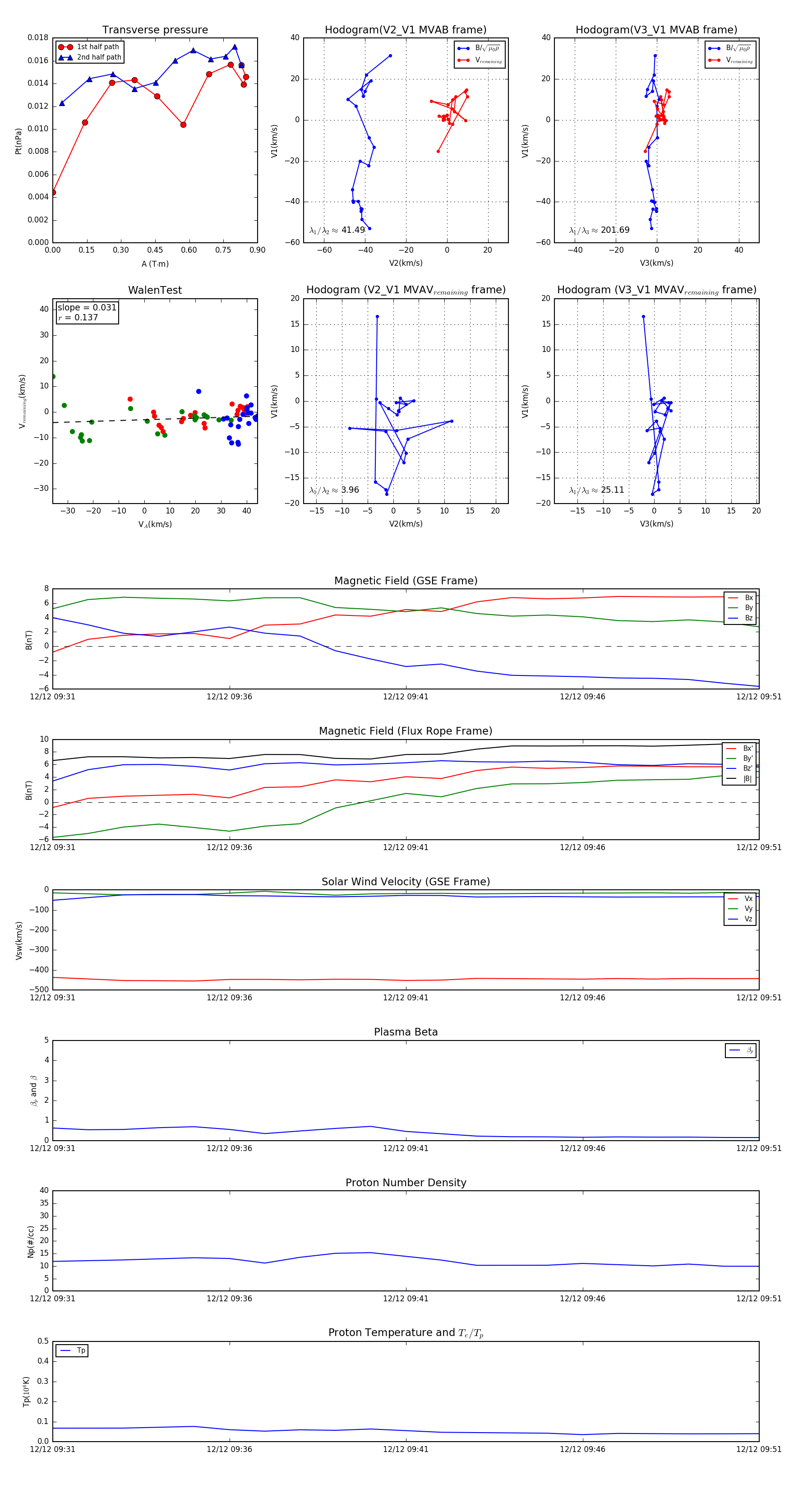Click the 'Magnetic Field (Flux Rope Frame)' title

(406, 731)
